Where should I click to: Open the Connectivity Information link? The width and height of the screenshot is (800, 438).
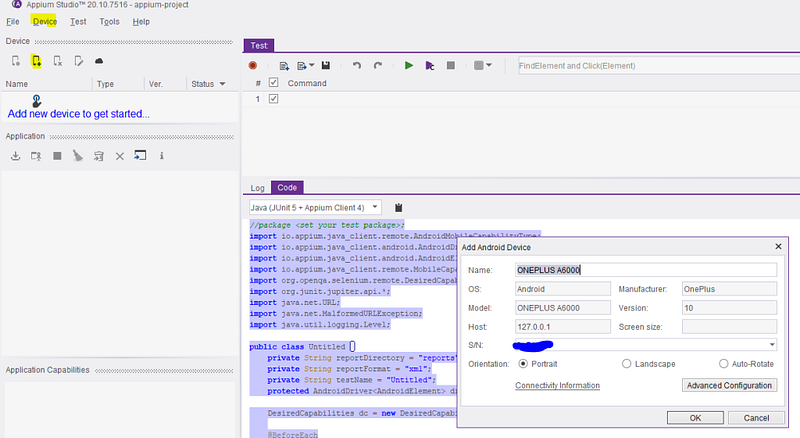(557, 385)
